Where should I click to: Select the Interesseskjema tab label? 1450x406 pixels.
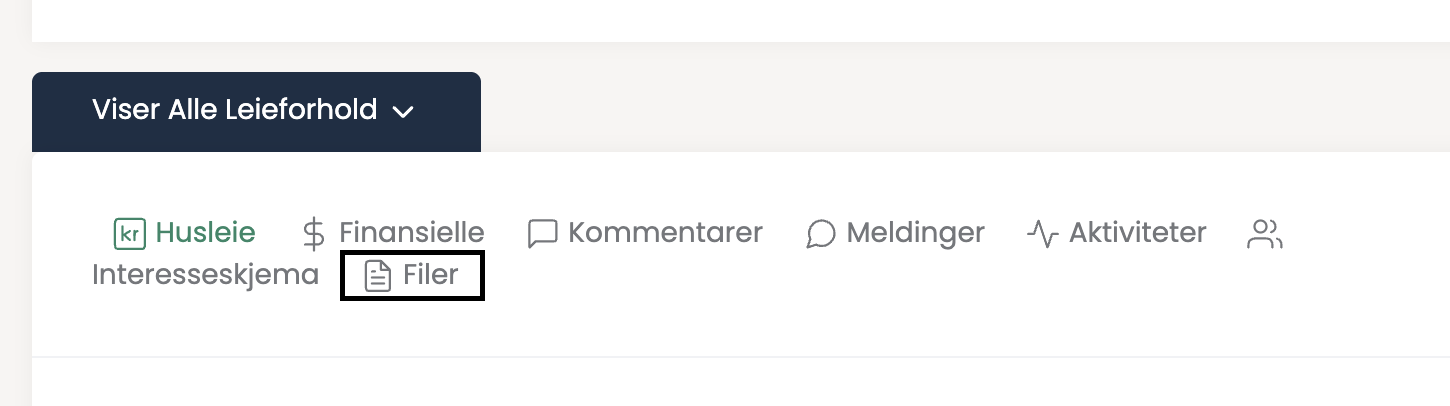[x=205, y=275]
